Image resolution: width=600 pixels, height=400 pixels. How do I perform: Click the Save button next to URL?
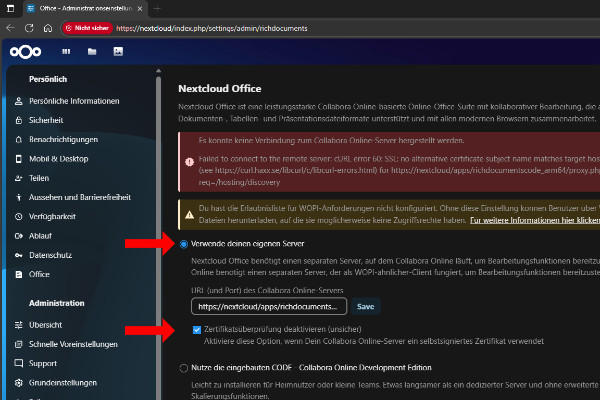[366, 306]
